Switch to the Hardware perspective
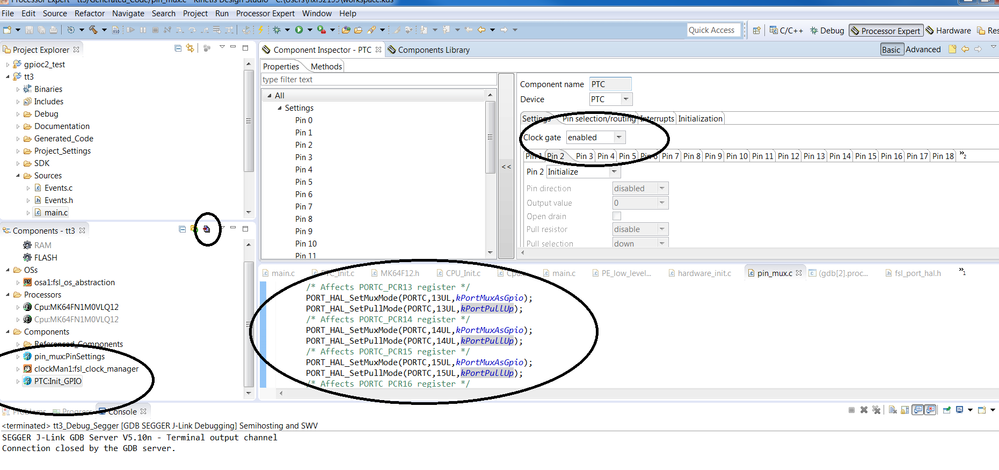Image resolution: width=999 pixels, height=470 pixels. [x=948, y=31]
